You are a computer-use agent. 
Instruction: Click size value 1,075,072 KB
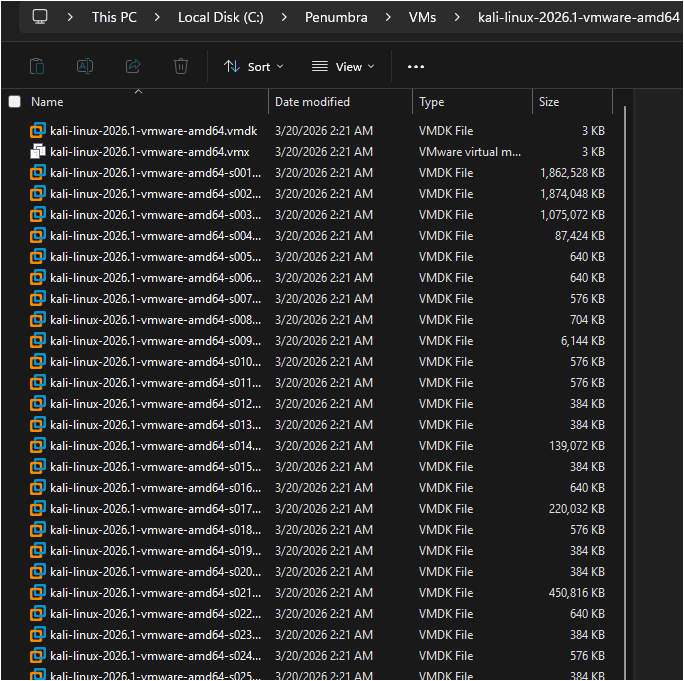pyautogui.click(x=572, y=215)
